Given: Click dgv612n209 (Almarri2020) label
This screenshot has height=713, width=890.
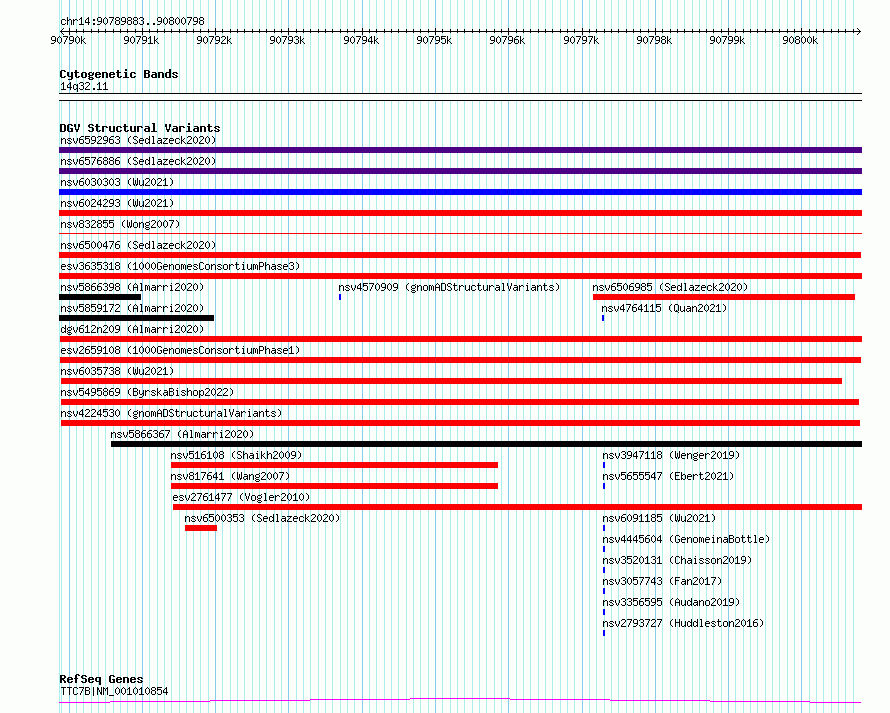Looking at the screenshot, I should point(132,329).
